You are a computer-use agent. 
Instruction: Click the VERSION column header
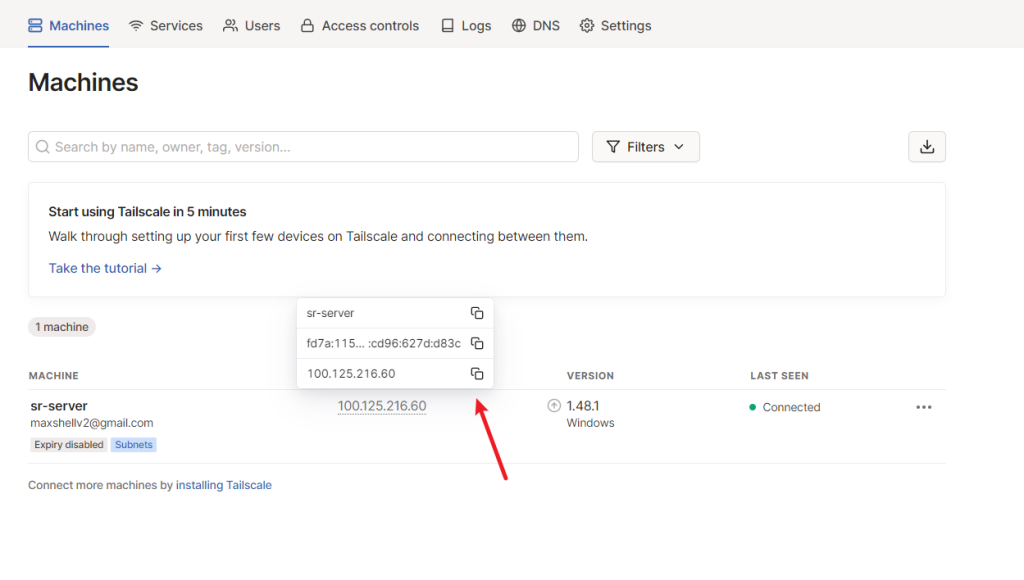[x=590, y=376]
